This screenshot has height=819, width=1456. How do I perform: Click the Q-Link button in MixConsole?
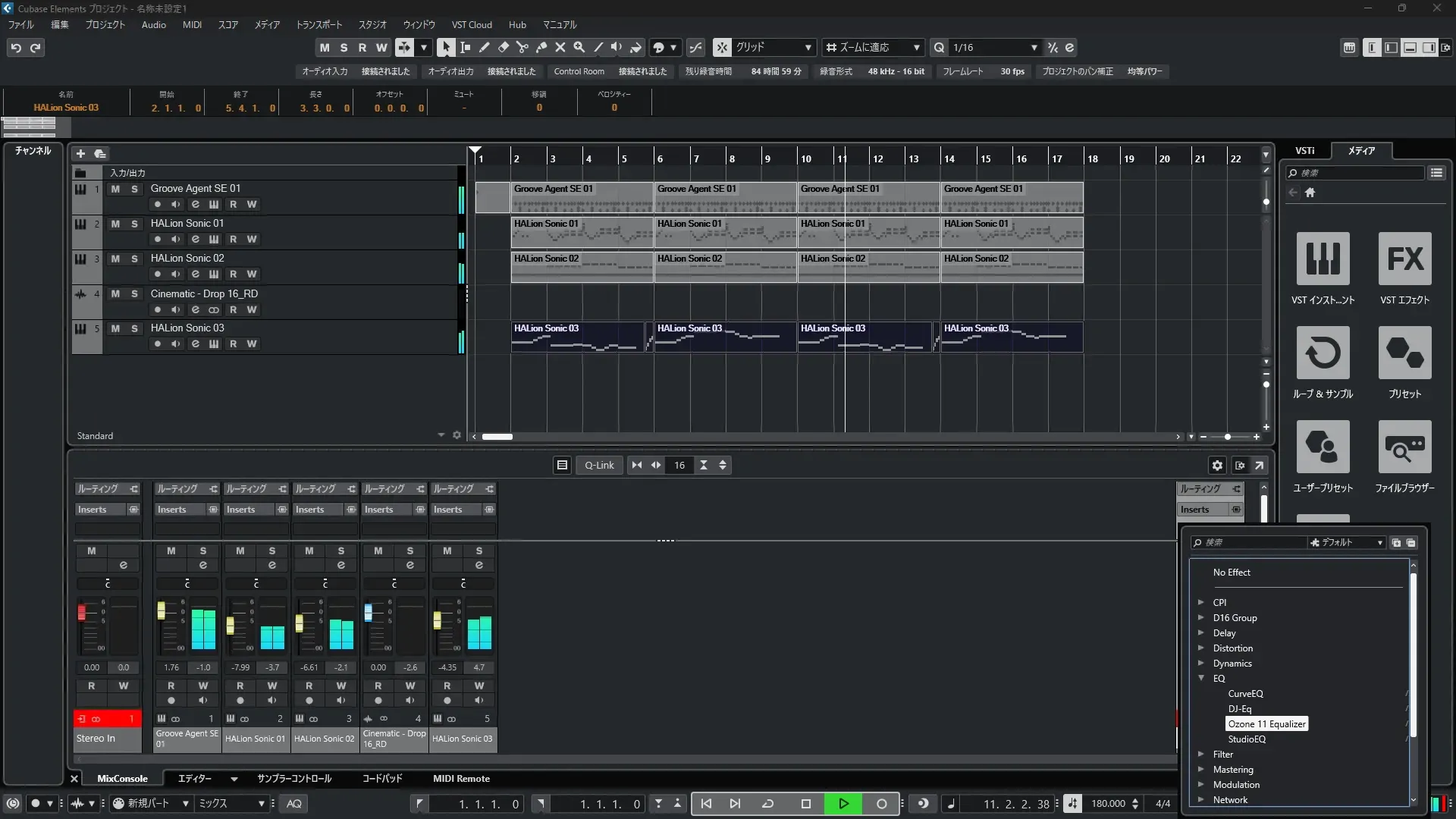coord(599,466)
